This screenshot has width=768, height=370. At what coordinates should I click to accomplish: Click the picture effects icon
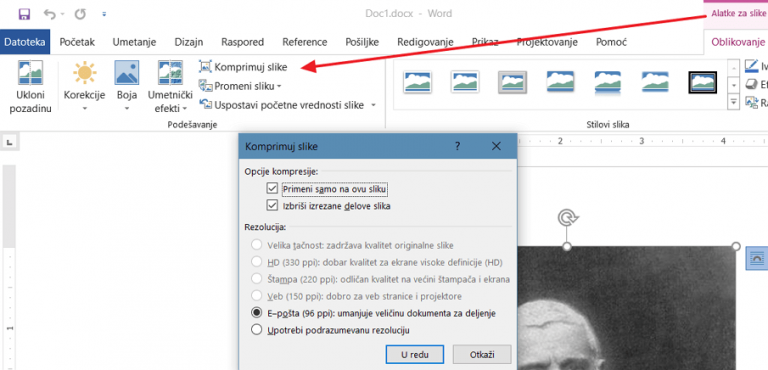click(x=751, y=84)
